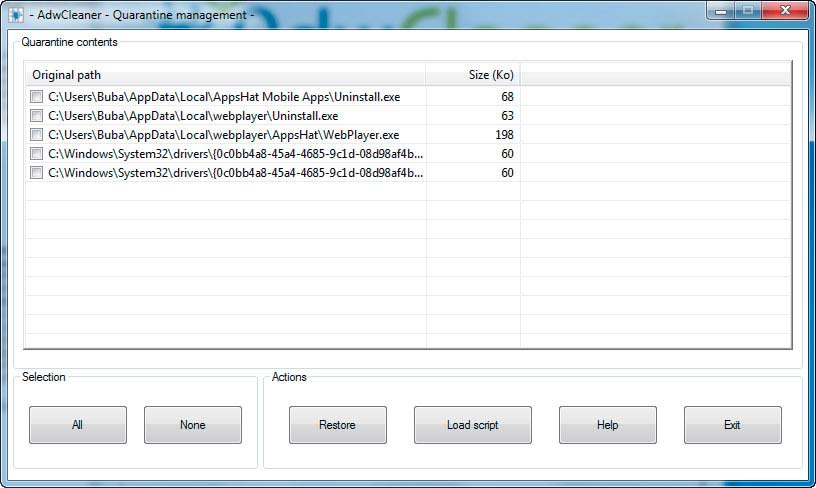
Task: Click size value 63
Action: click(x=507, y=115)
